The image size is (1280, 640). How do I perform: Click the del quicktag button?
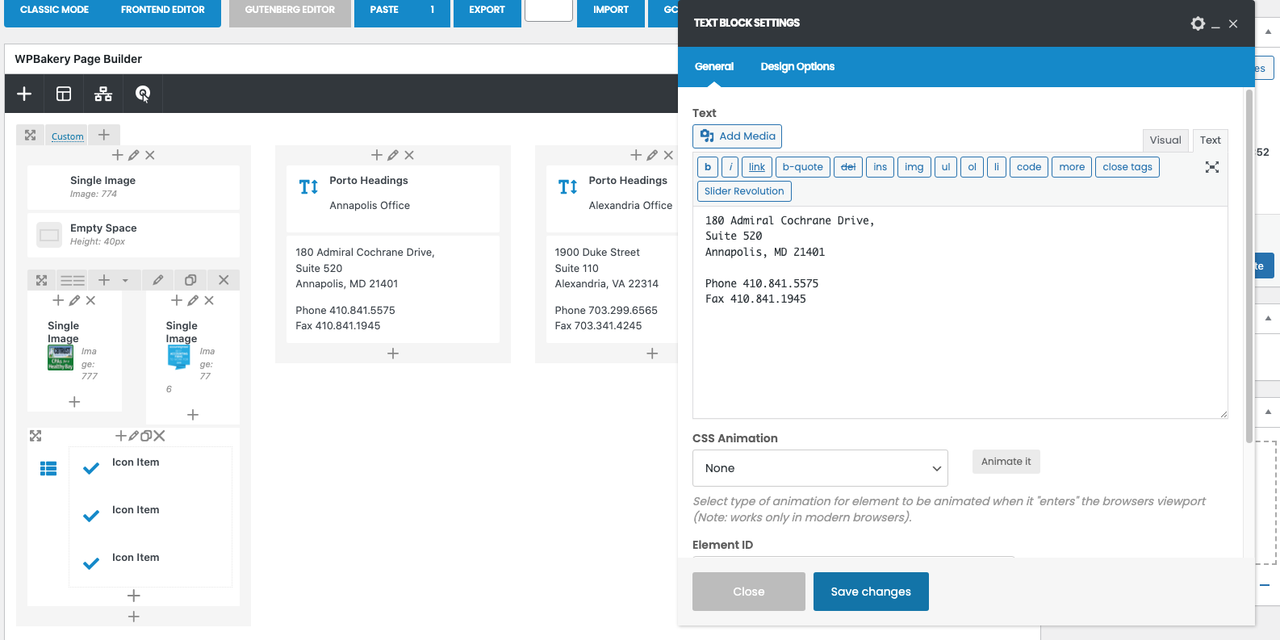[848, 167]
